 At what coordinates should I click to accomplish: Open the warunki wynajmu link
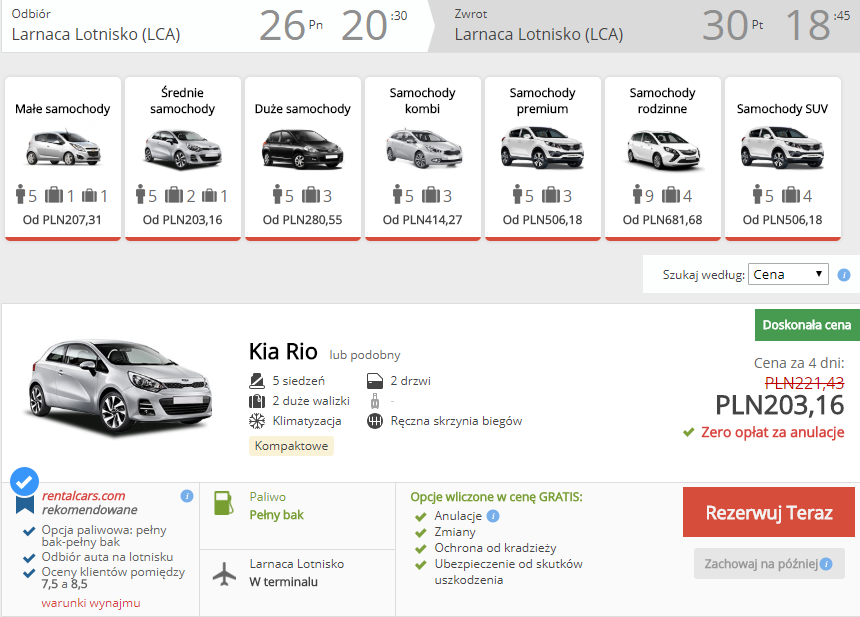tap(91, 603)
